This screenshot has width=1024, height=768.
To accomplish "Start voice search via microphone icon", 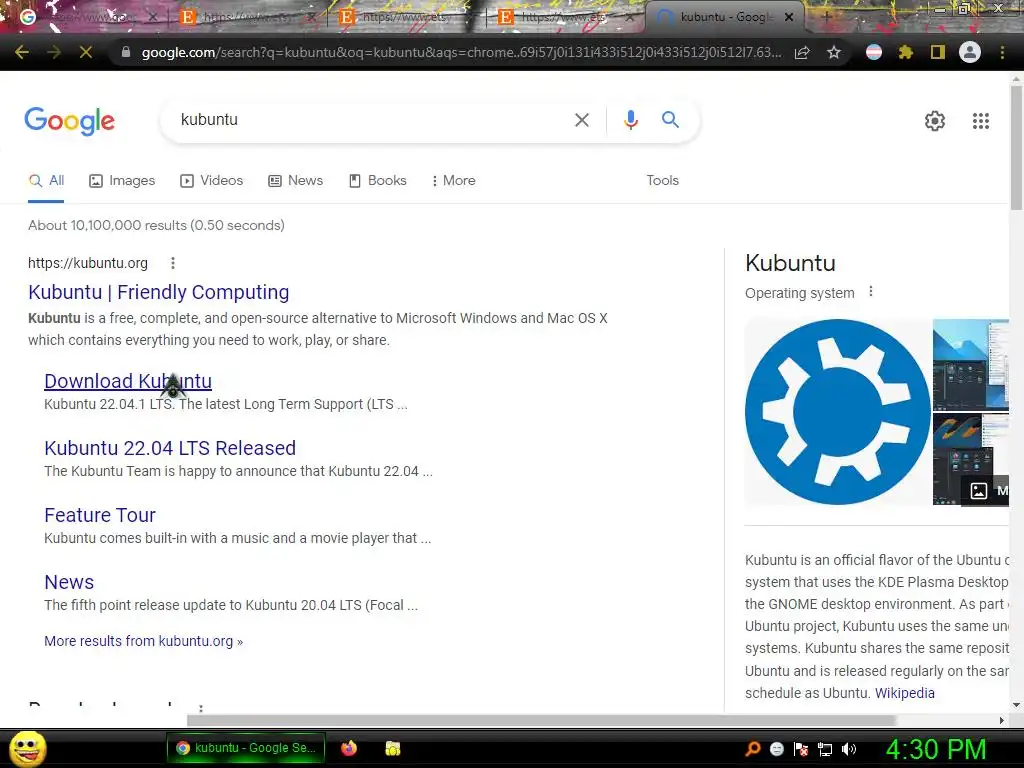I will pos(630,120).
